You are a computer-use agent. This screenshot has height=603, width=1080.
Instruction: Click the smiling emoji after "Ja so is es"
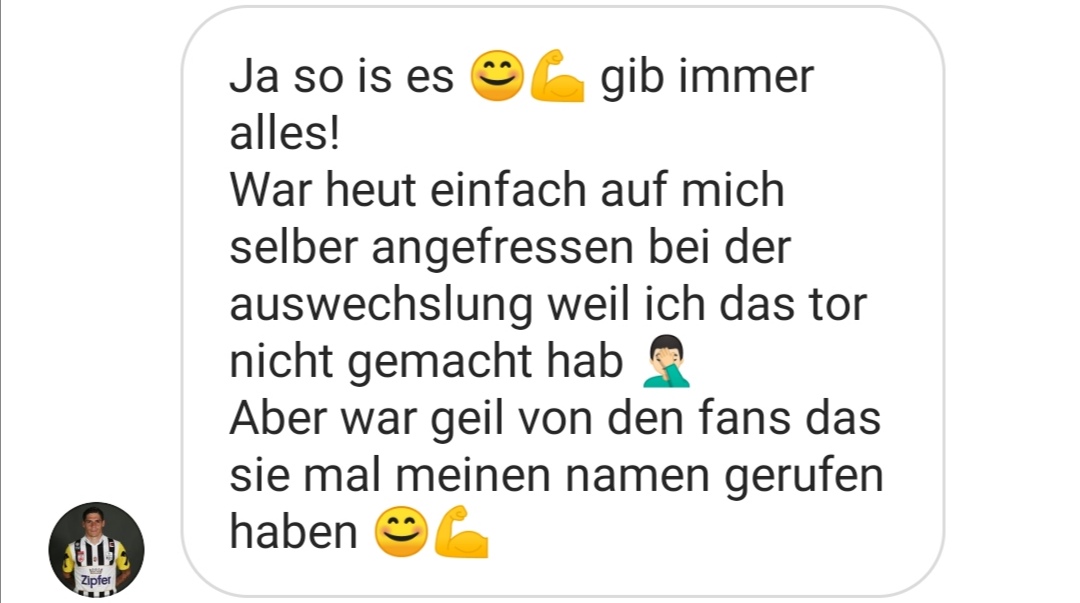(497, 76)
